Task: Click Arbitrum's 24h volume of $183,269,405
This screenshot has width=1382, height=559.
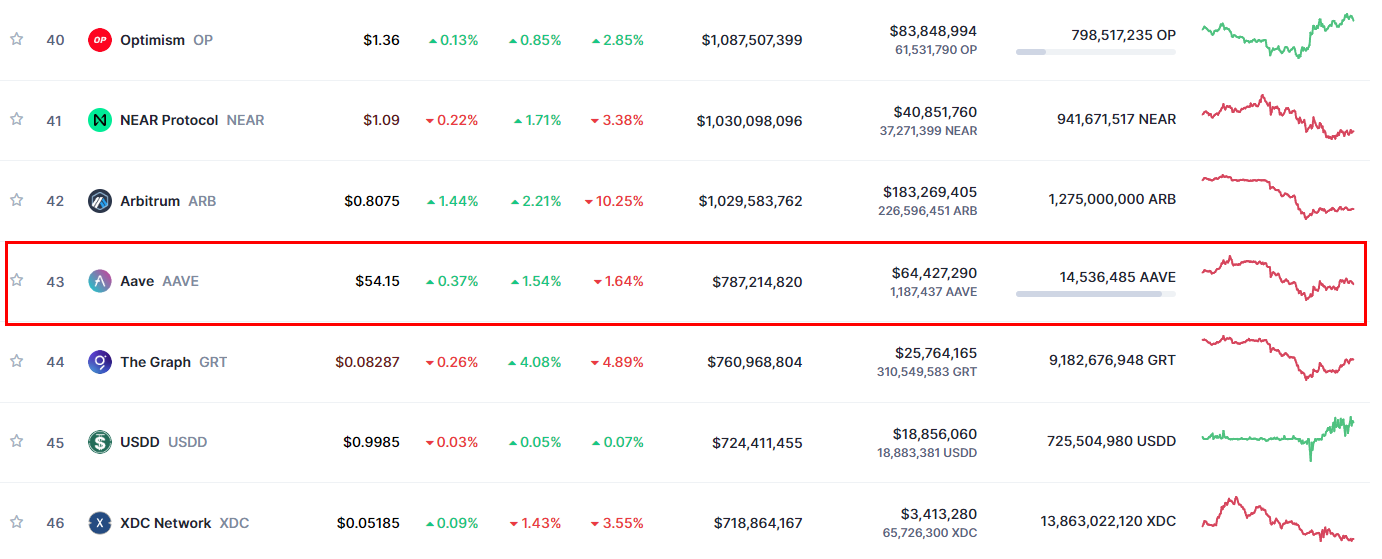Action: point(930,191)
